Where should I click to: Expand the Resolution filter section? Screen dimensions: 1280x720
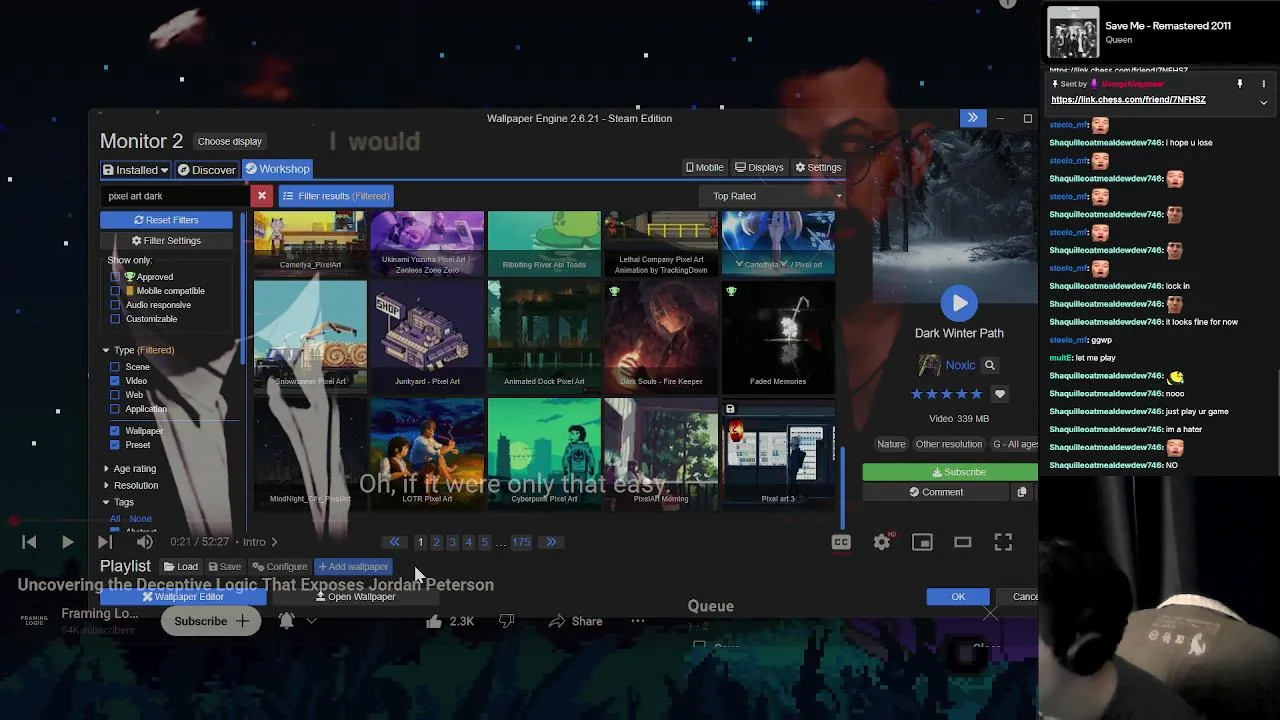[106, 486]
